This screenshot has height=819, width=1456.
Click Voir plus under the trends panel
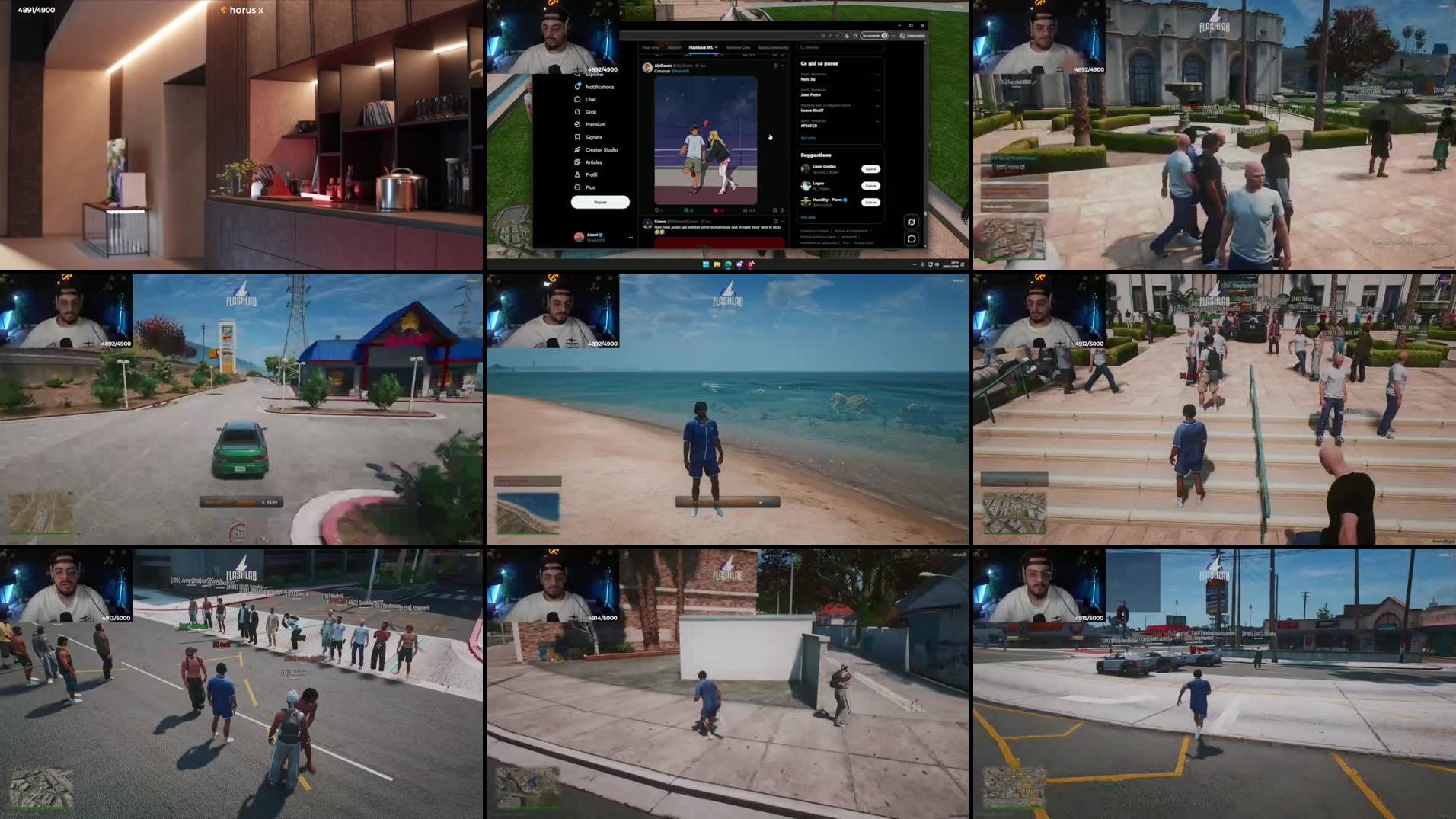tap(808, 138)
